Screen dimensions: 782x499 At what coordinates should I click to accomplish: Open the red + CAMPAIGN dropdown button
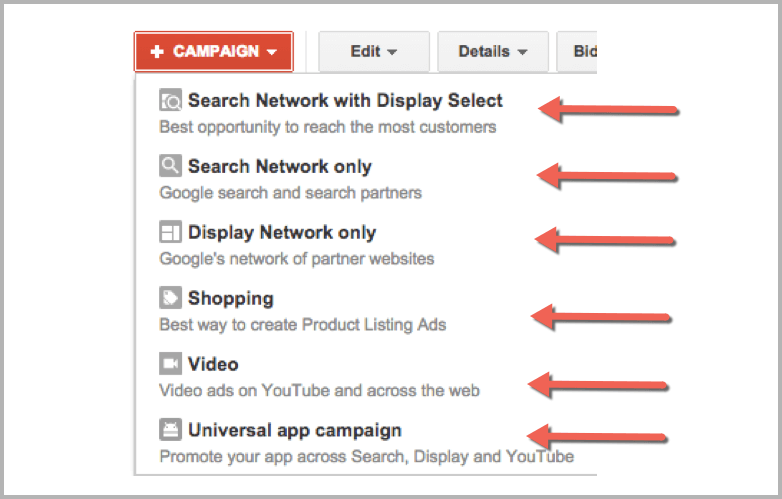213,52
